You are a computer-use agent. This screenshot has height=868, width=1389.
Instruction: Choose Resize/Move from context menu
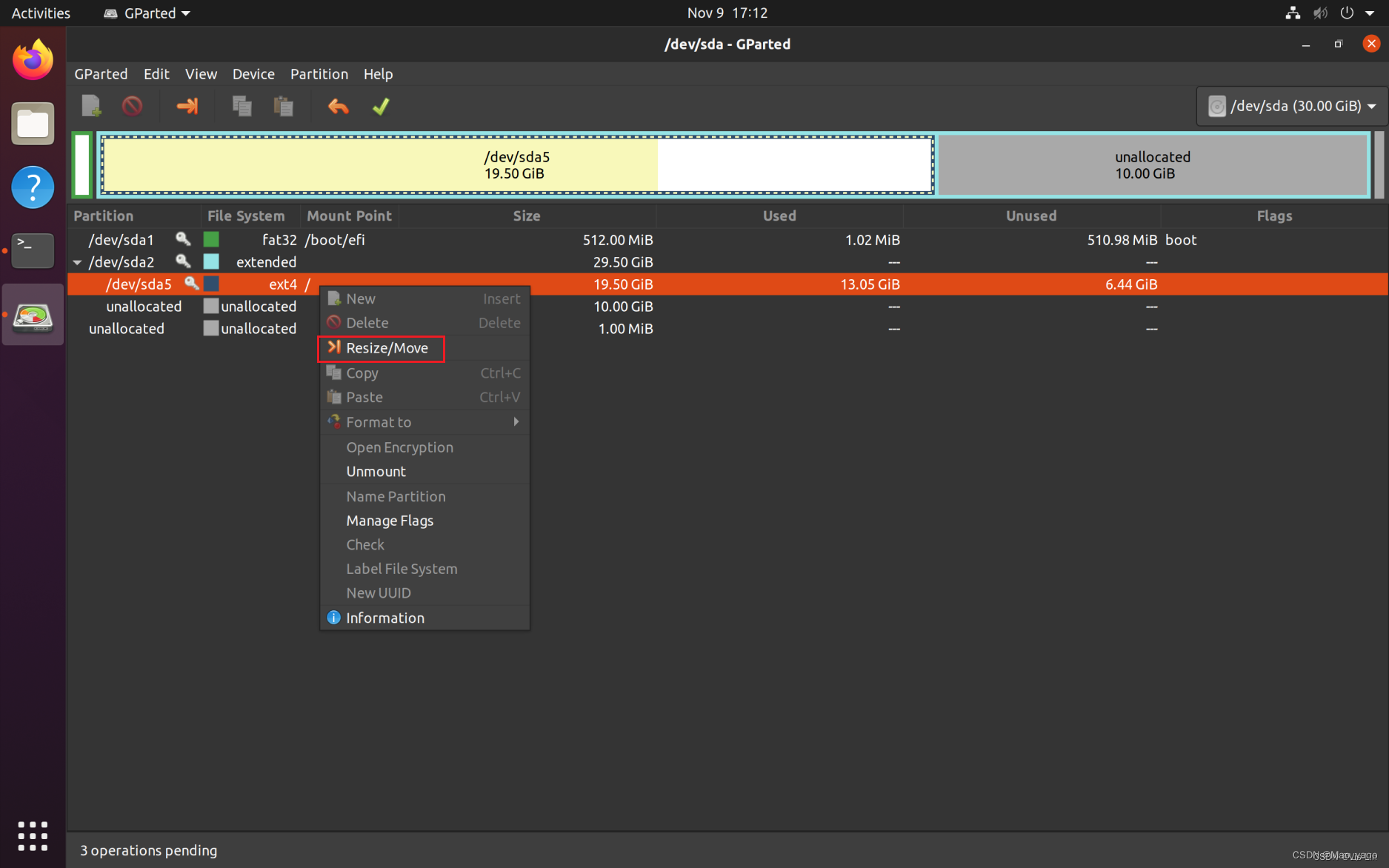(x=424, y=348)
